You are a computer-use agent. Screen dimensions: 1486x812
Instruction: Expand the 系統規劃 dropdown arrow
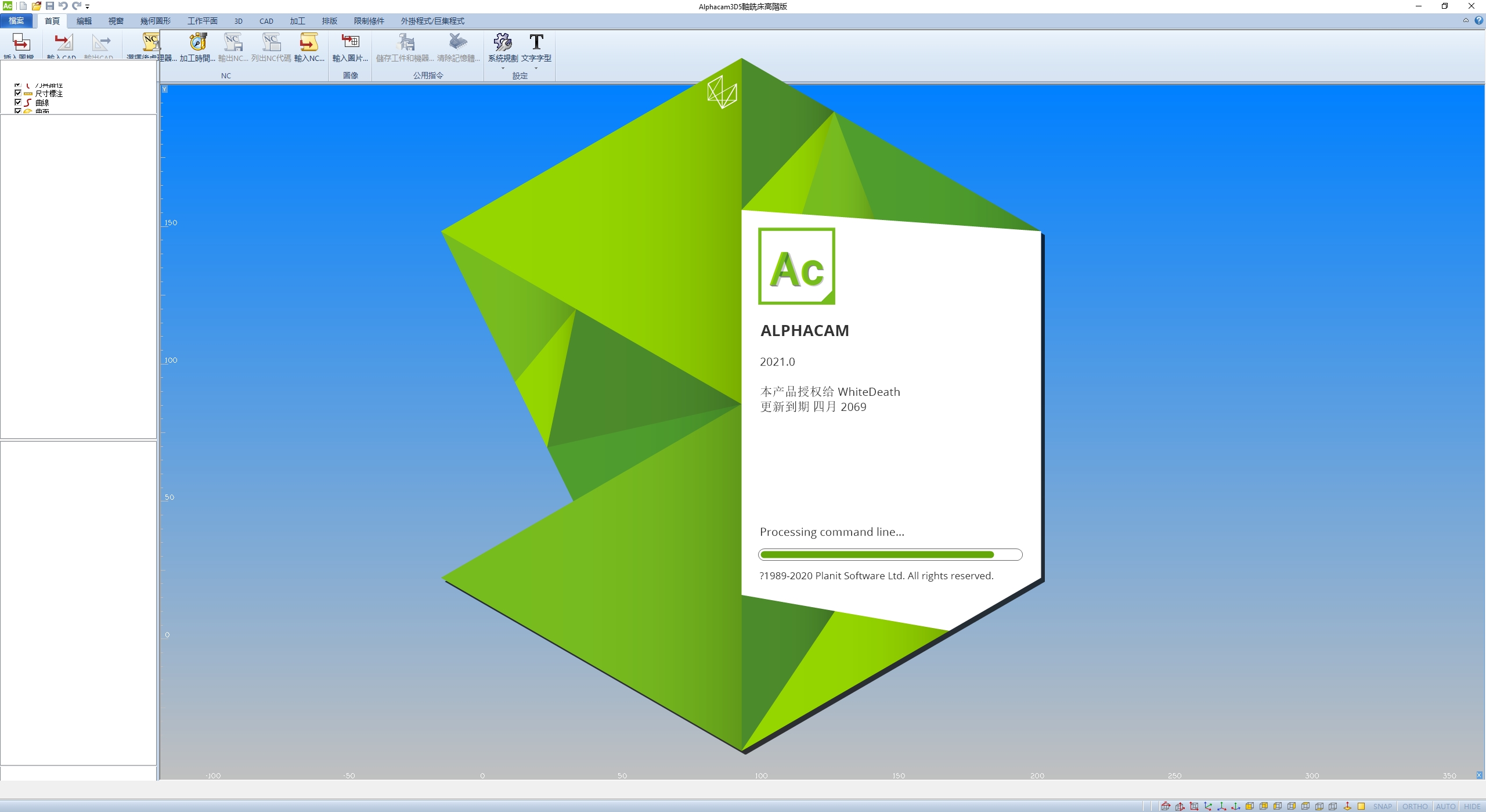[503, 68]
